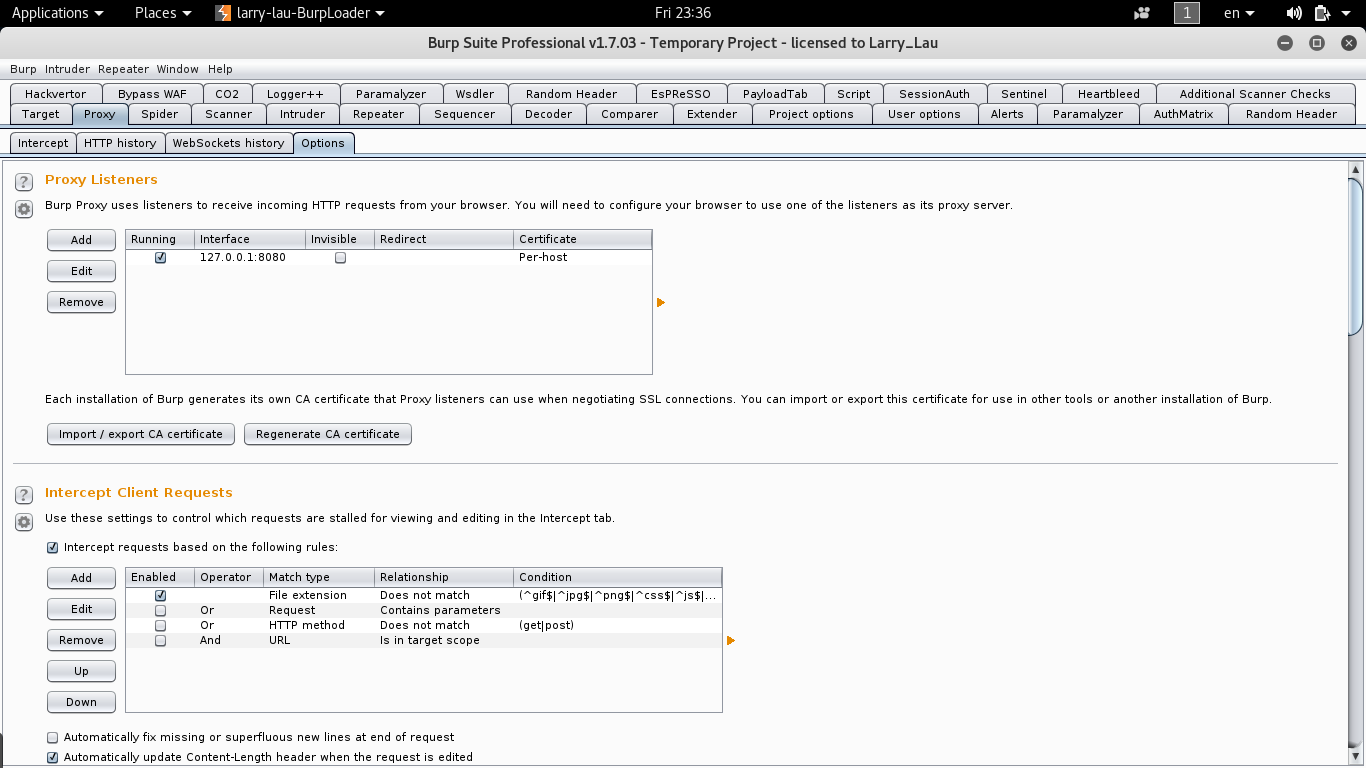
Task: Remove the selected proxy listener
Action: (x=81, y=302)
